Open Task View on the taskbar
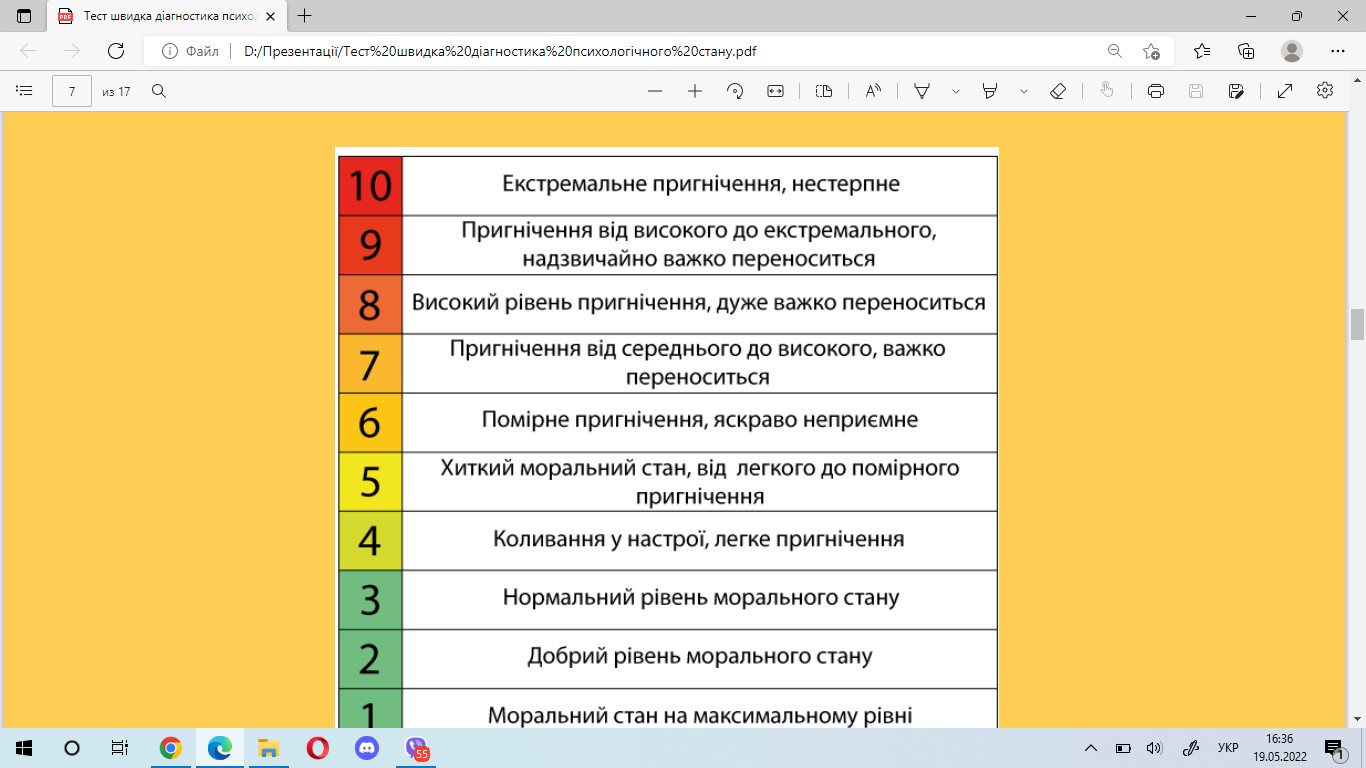The height and width of the screenshot is (768, 1366). click(120, 747)
